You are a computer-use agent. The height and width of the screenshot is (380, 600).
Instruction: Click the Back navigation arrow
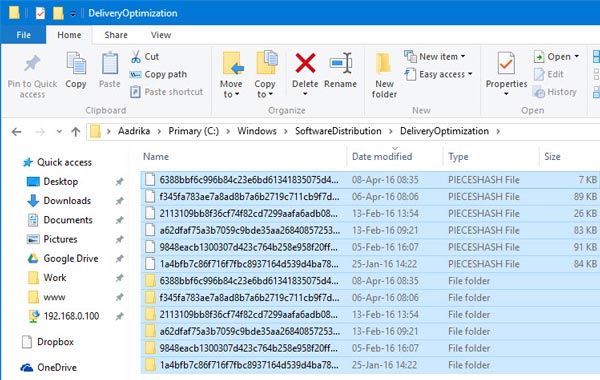coord(16,132)
